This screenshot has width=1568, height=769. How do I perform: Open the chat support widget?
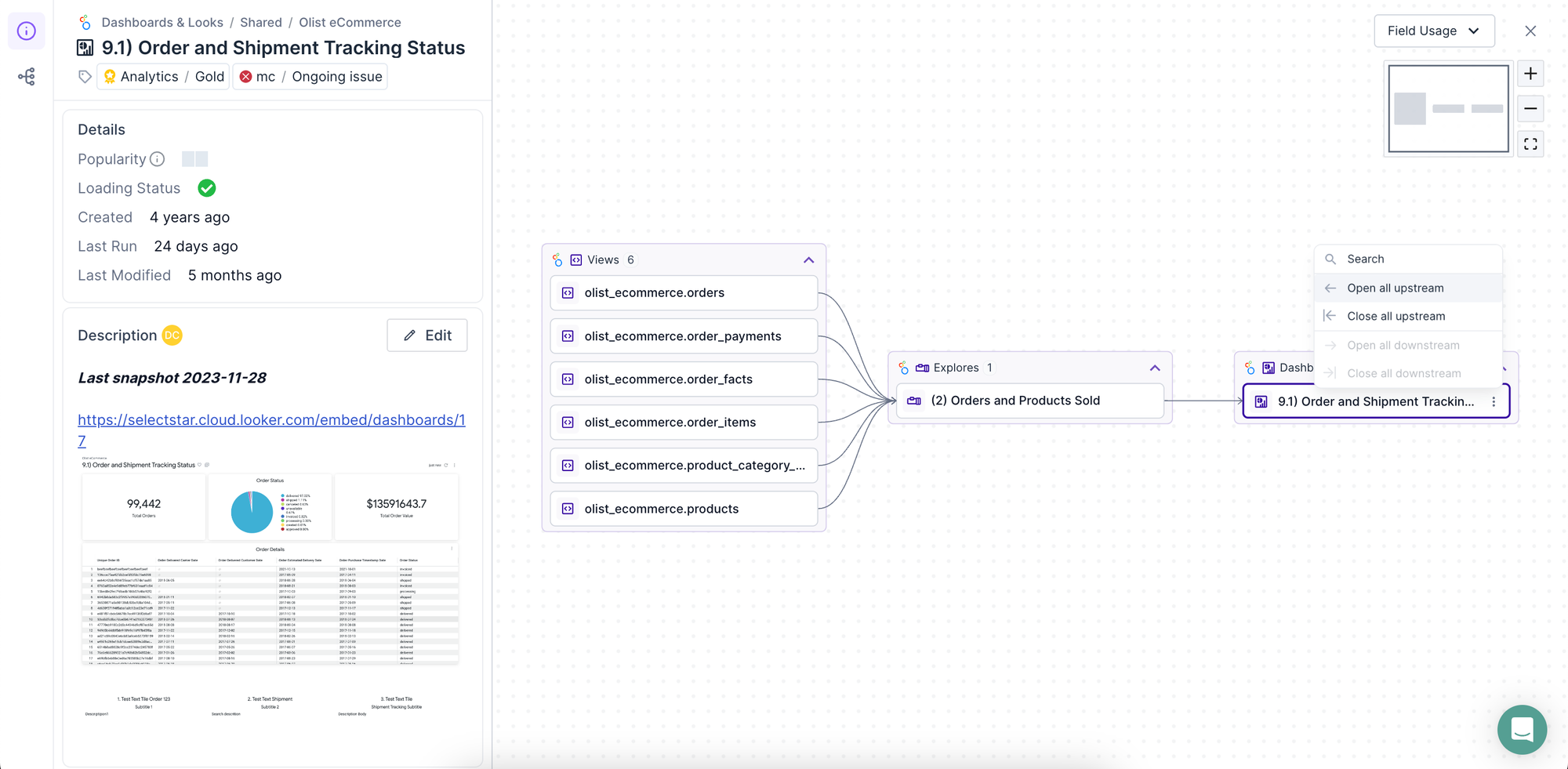(x=1521, y=730)
